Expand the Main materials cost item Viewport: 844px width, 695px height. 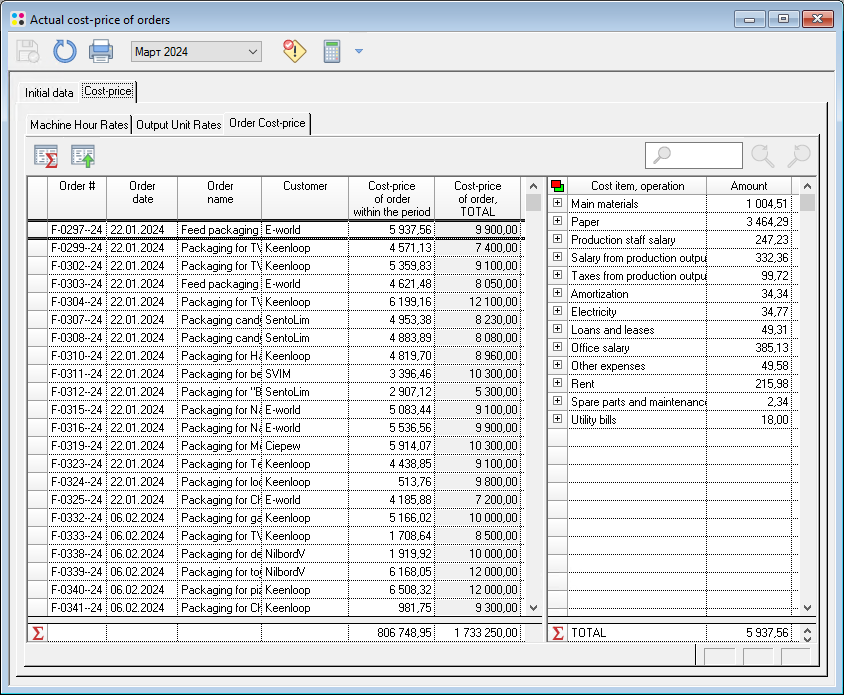tap(557, 204)
